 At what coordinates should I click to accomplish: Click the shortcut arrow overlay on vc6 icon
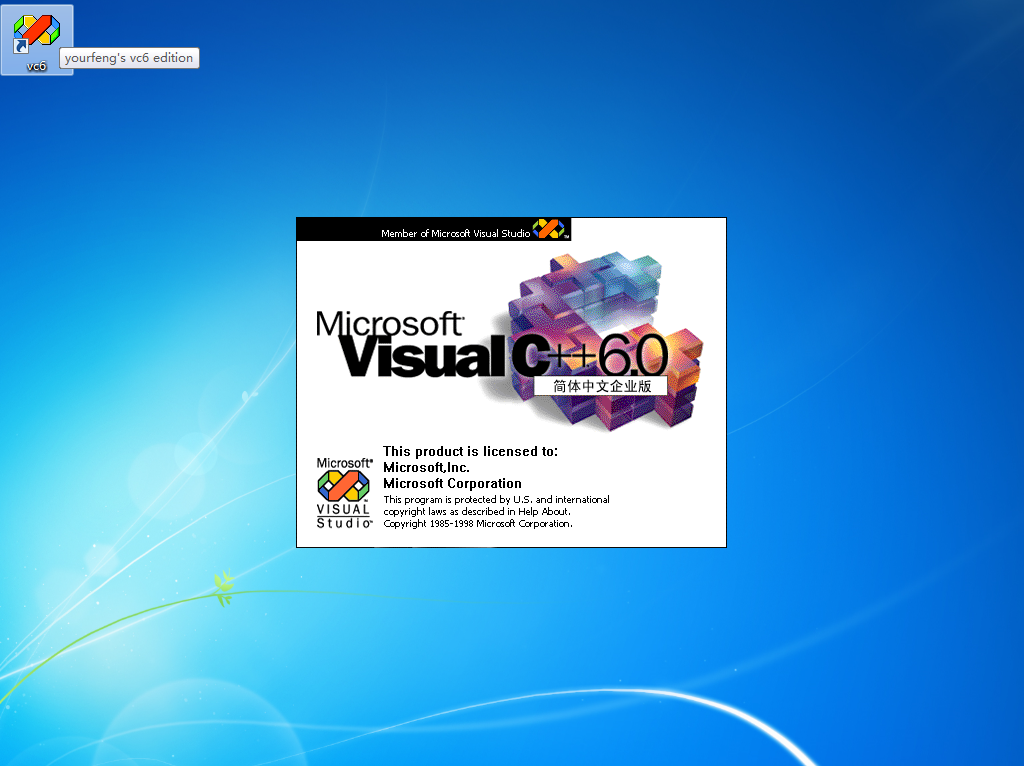[20, 47]
